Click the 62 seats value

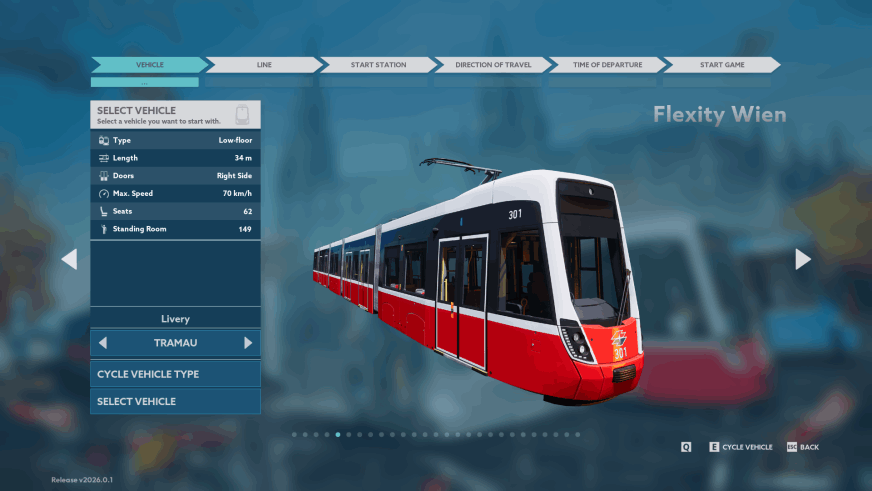click(x=247, y=211)
